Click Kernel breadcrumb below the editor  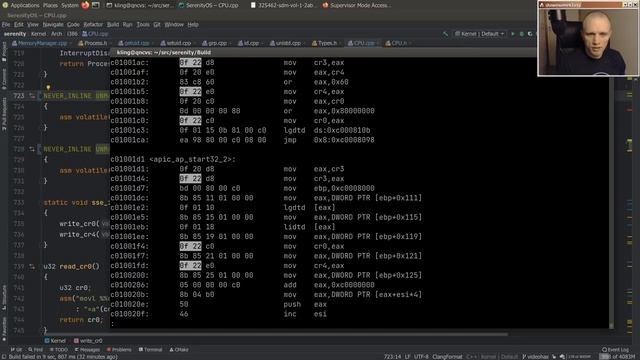(55, 341)
